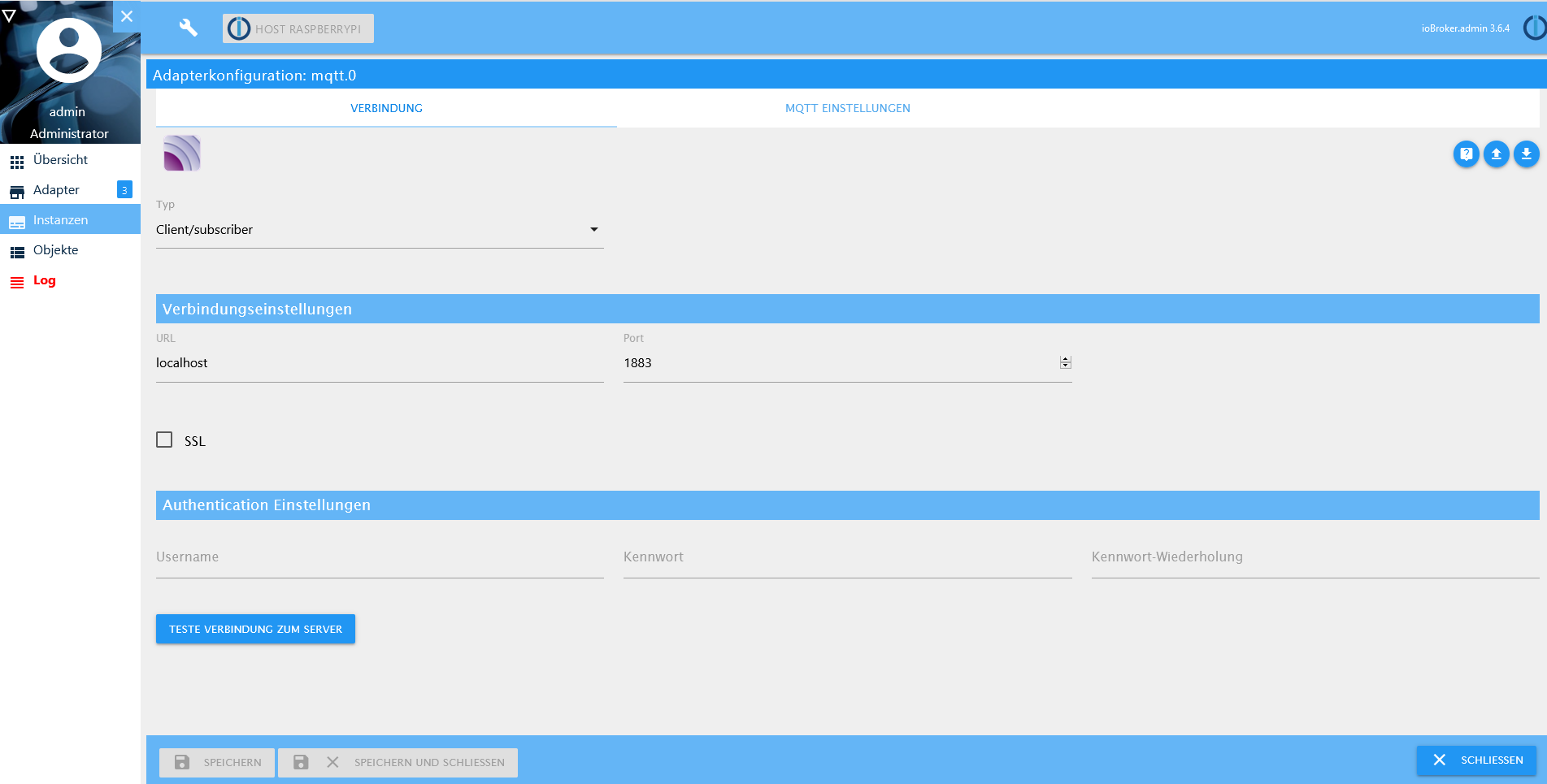Open the HOST RASPBERRYPI button

298,28
